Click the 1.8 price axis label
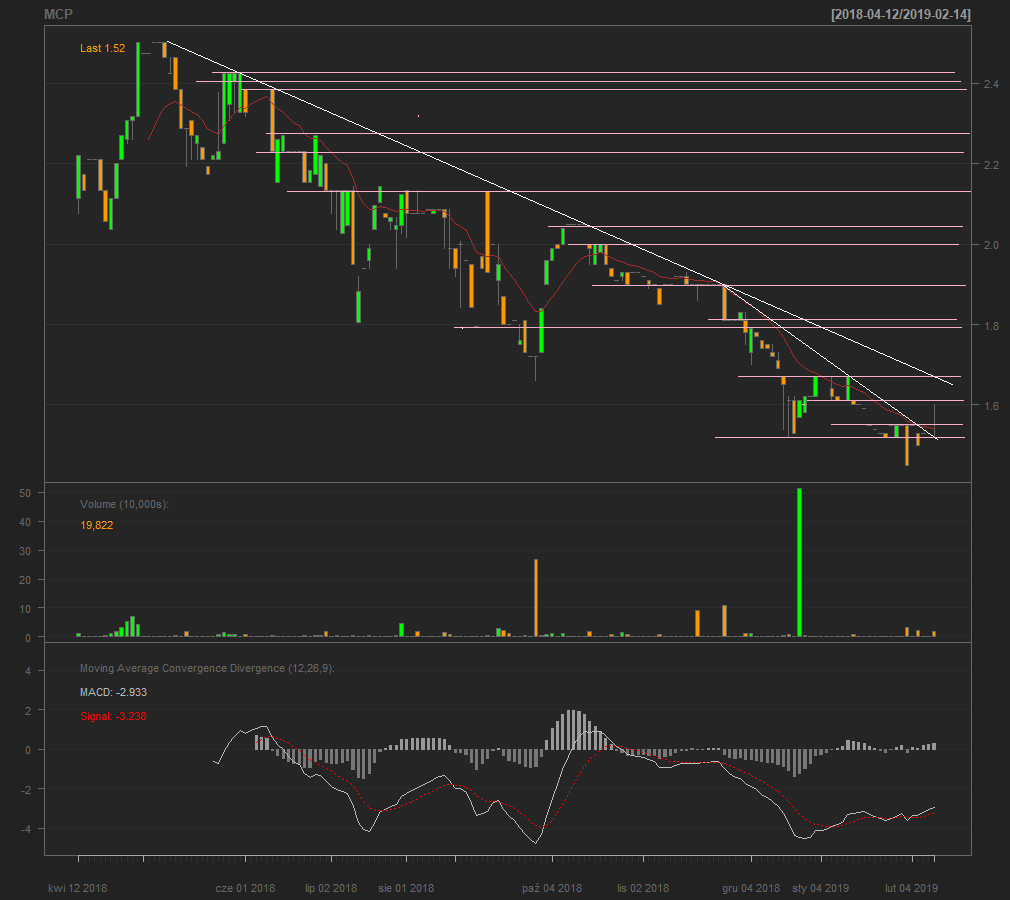Viewport: 1010px width, 900px height. tap(991, 325)
